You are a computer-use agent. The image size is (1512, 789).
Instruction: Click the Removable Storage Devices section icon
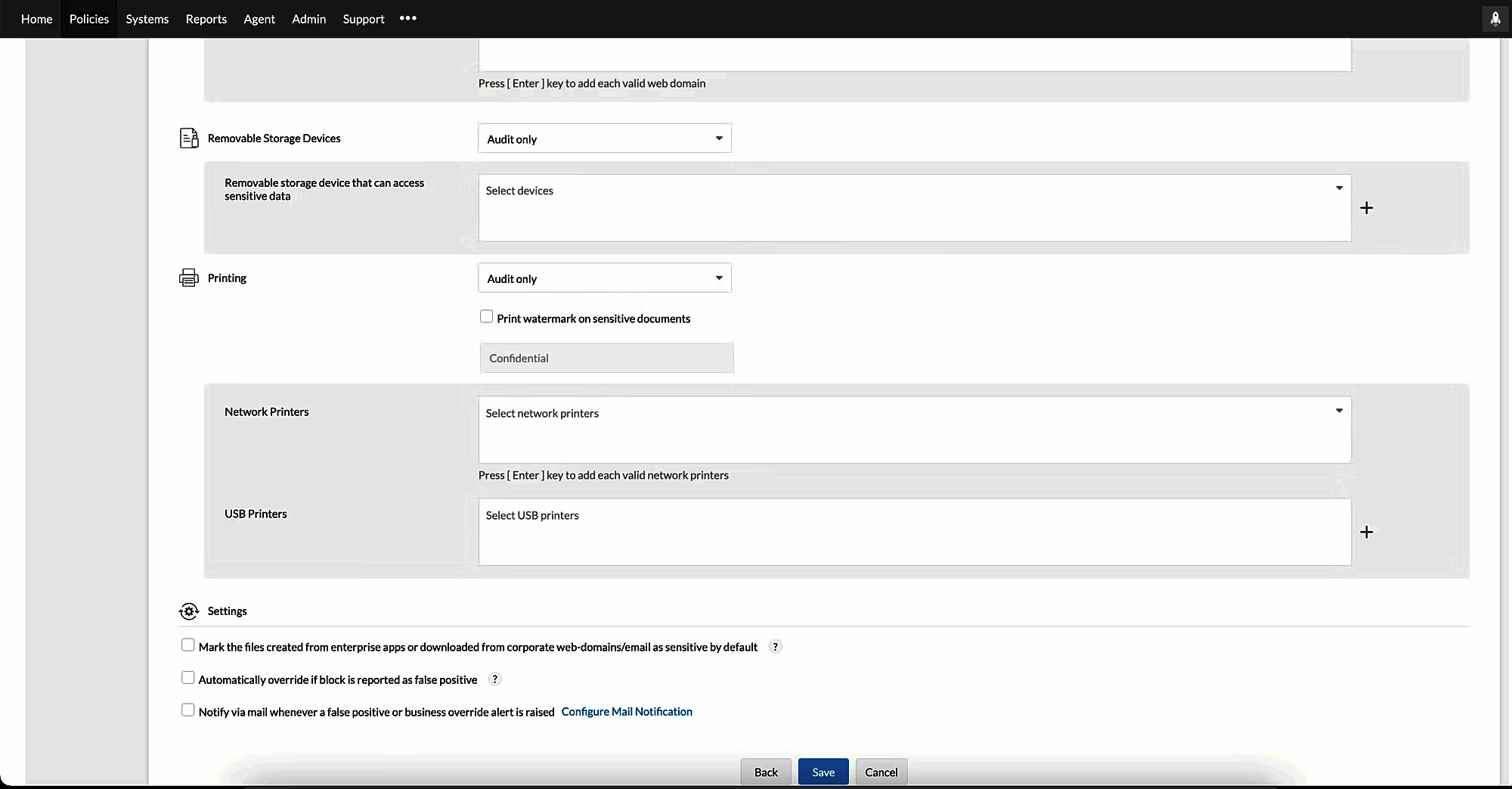[x=189, y=138]
